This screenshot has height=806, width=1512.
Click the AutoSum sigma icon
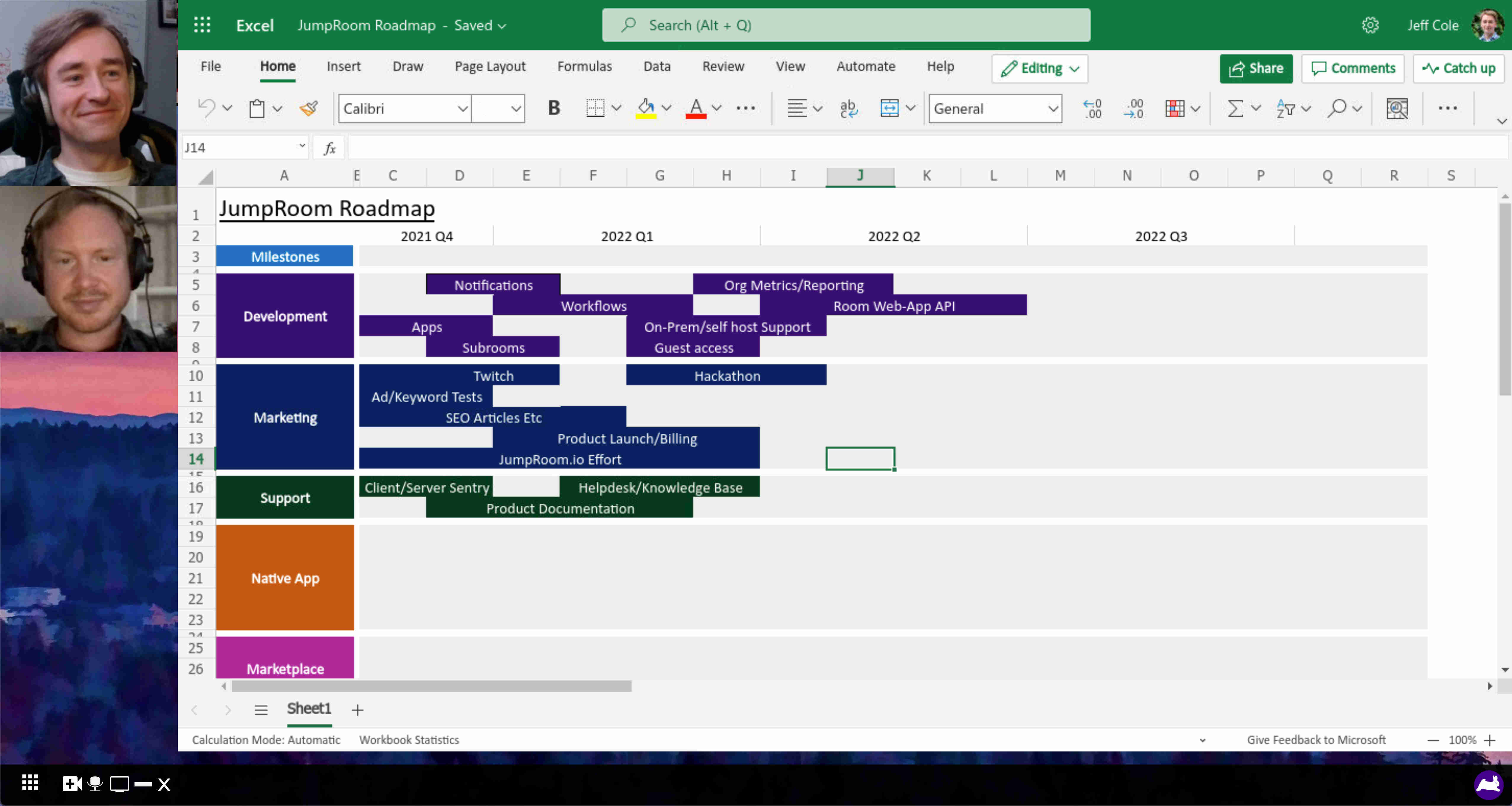(1235, 108)
